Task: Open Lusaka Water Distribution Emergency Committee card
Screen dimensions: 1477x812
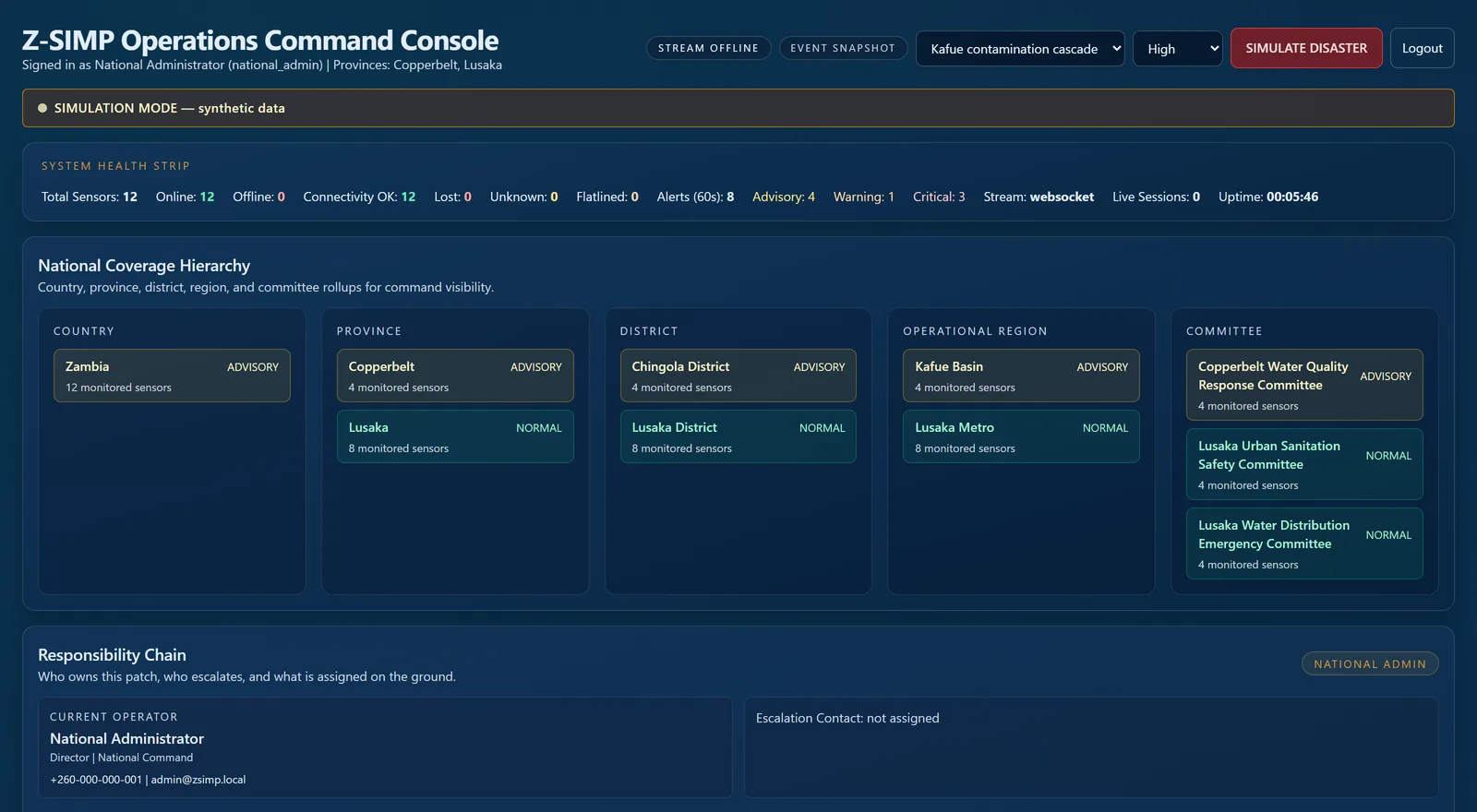Action: (x=1304, y=543)
